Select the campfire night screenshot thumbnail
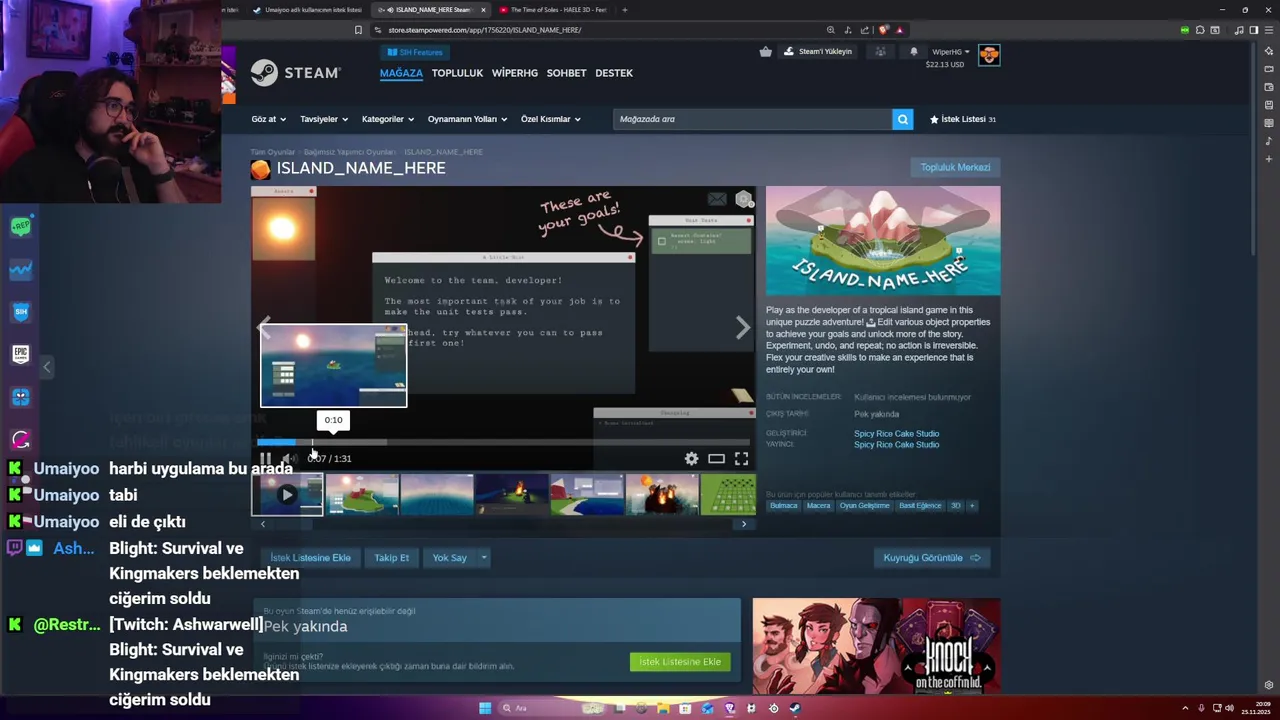Viewport: 1280px width, 720px height. pyautogui.click(x=512, y=494)
